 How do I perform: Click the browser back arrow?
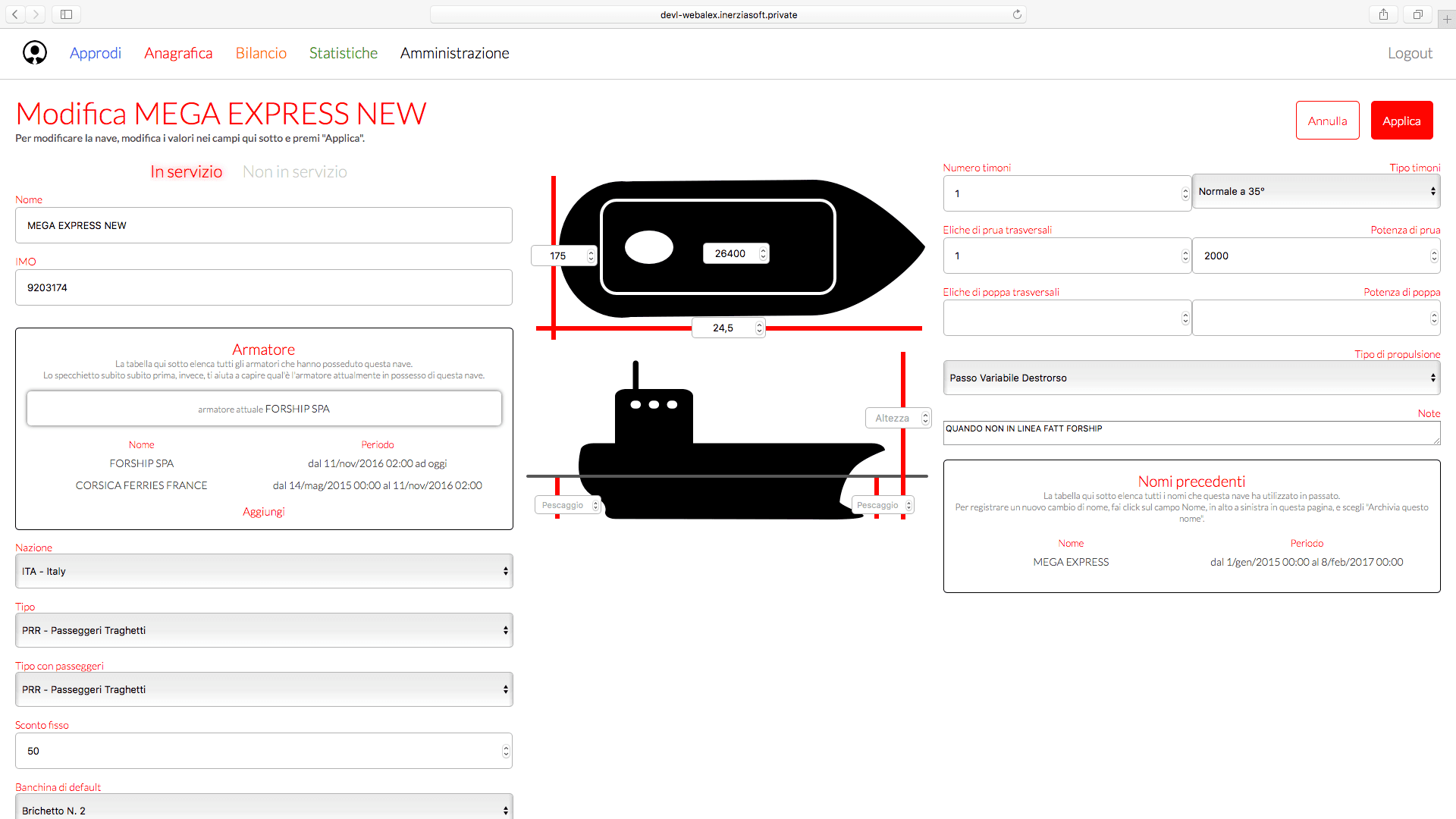tap(15, 14)
